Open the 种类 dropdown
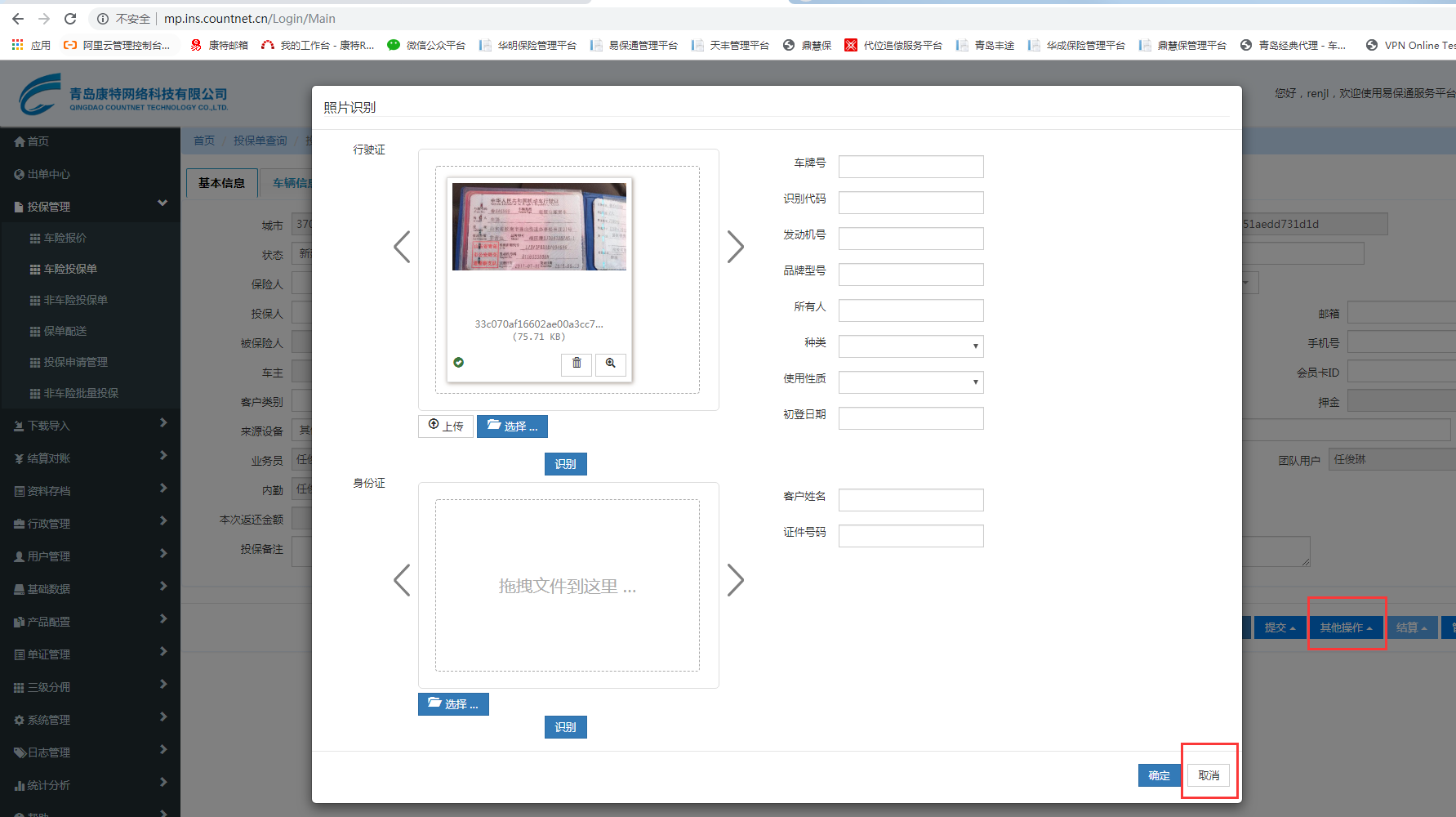 [911, 346]
